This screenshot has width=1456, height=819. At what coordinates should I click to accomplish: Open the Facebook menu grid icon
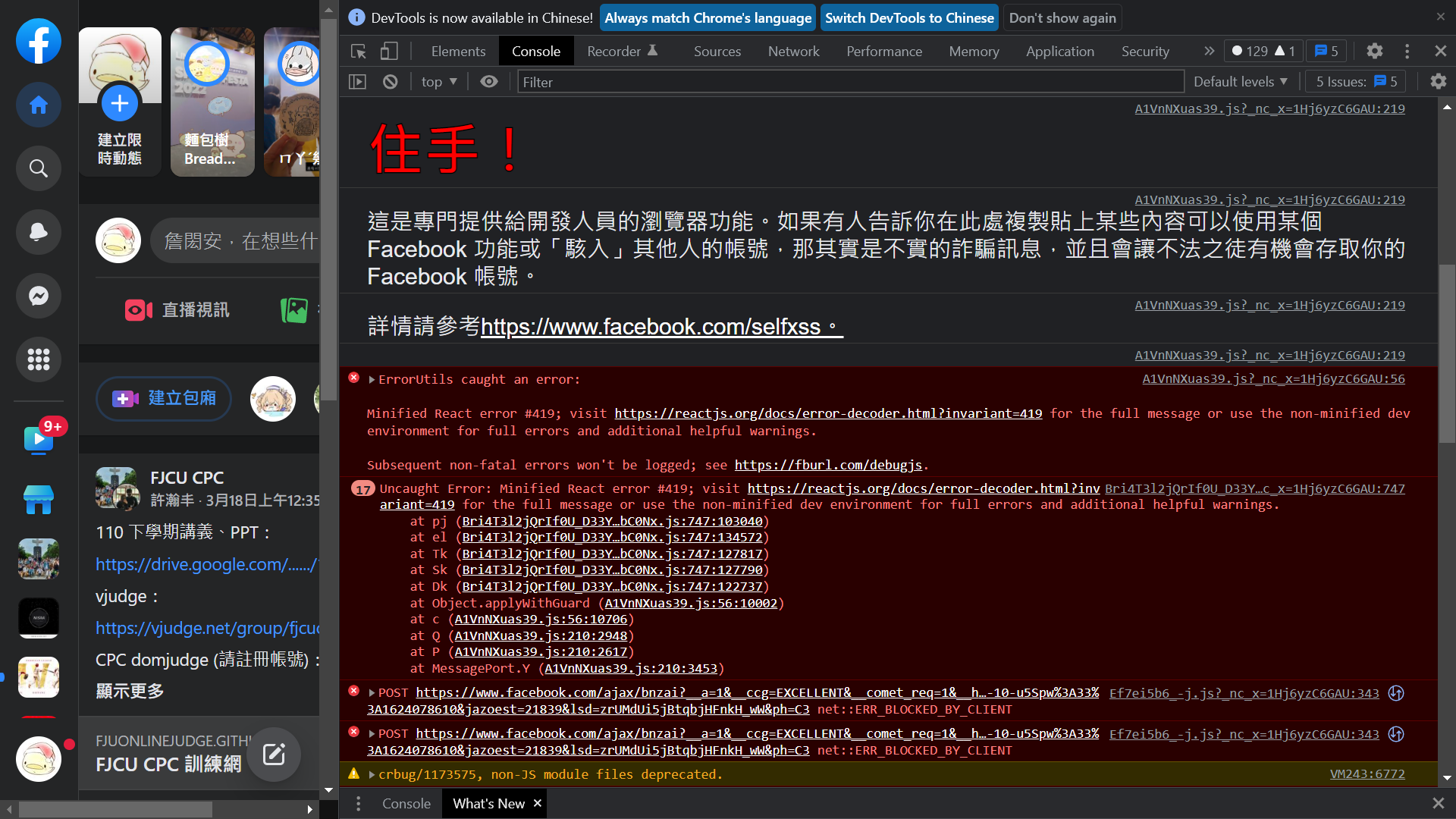tap(39, 359)
